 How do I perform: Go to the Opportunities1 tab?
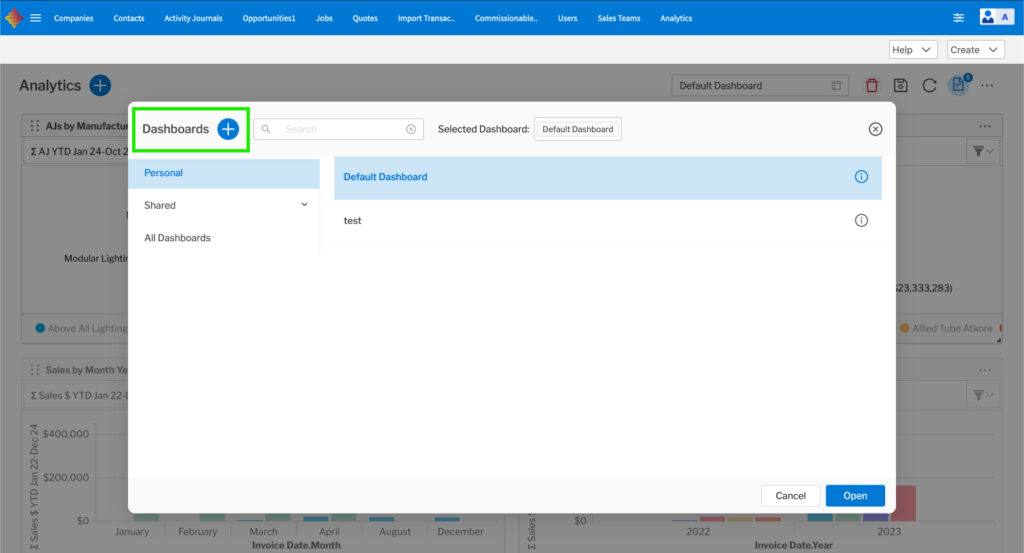269,18
